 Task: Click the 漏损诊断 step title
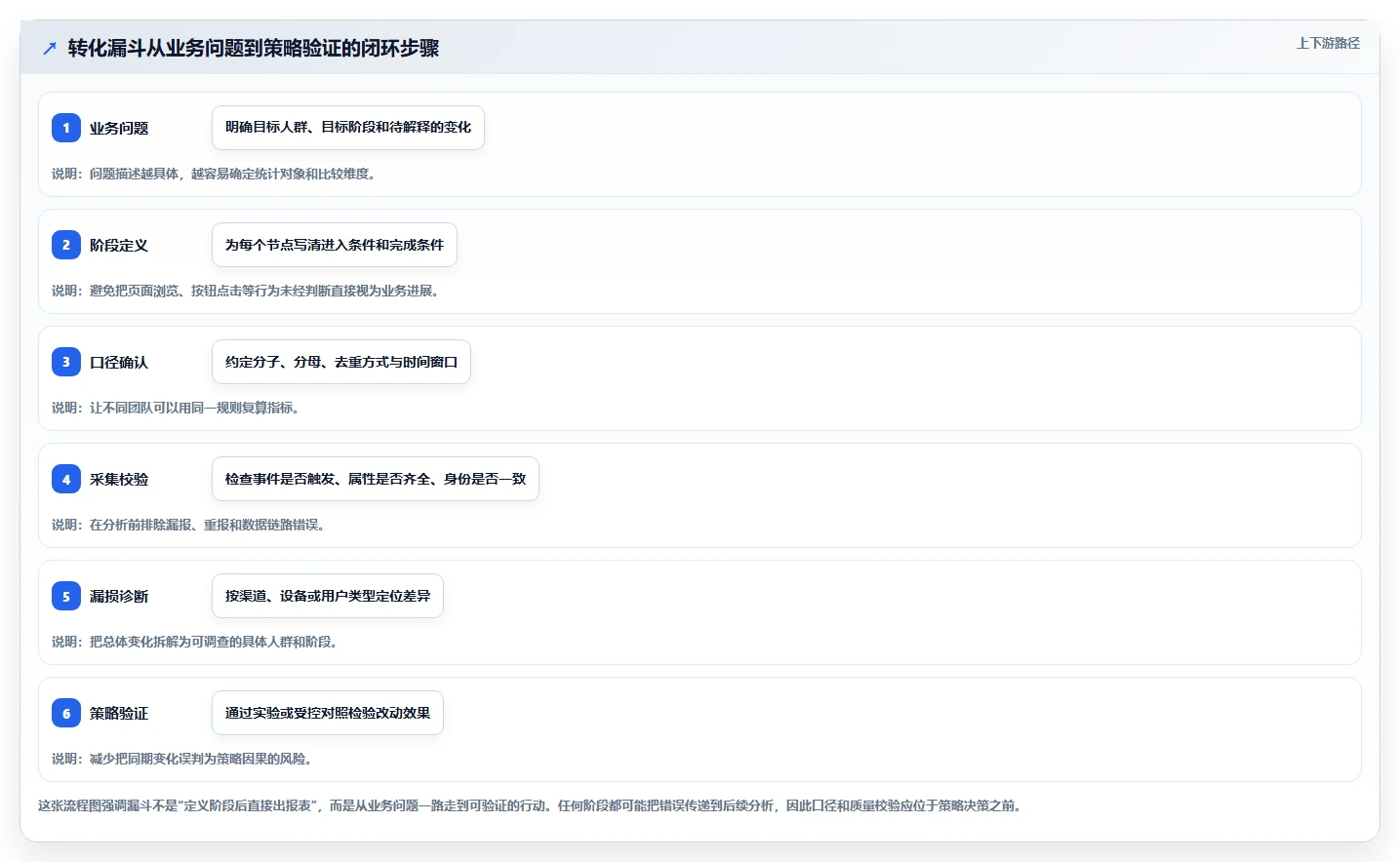pos(119,596)
